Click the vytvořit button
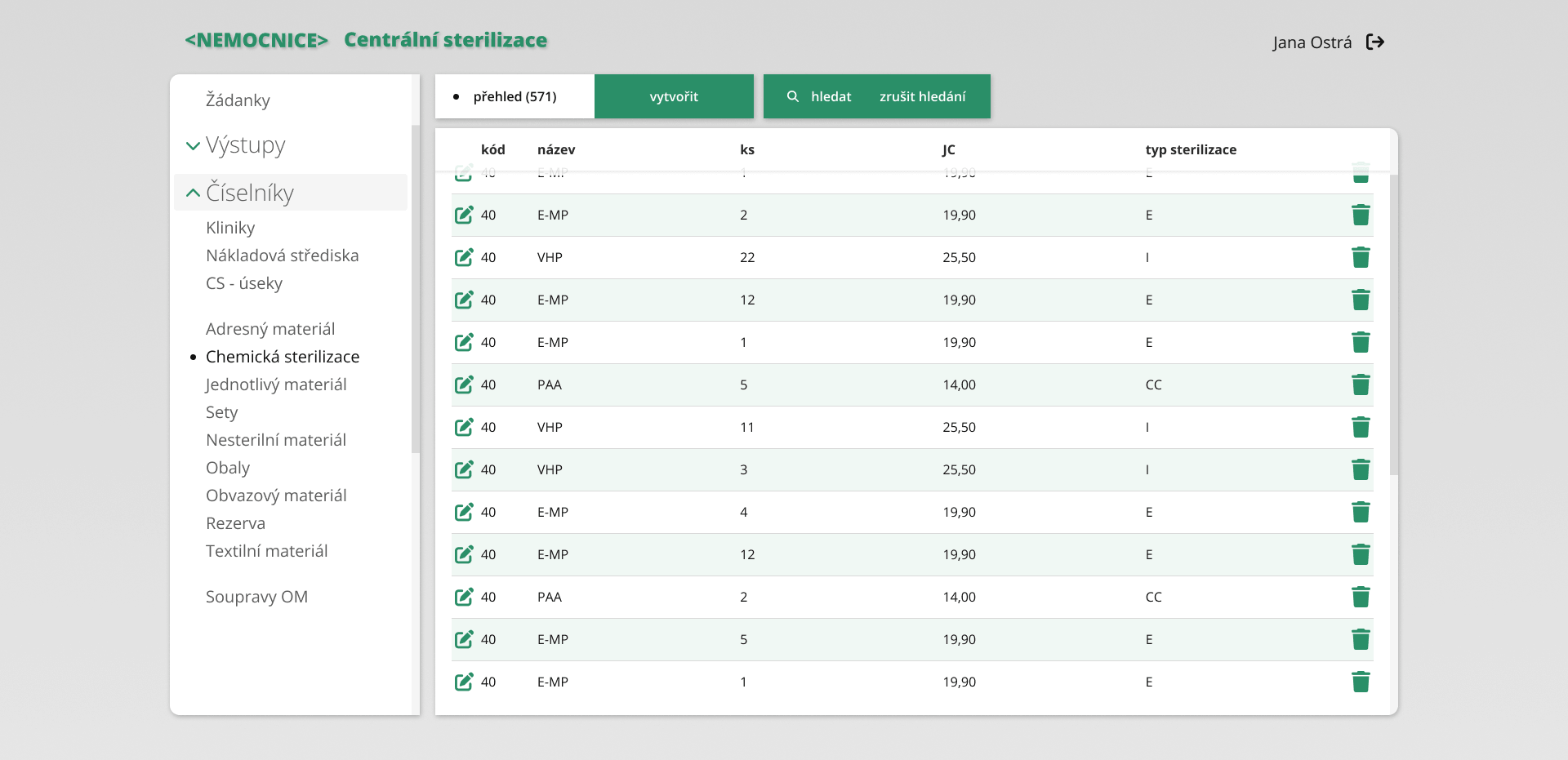This screenshot has height=760, width=1568. point(674,96)
